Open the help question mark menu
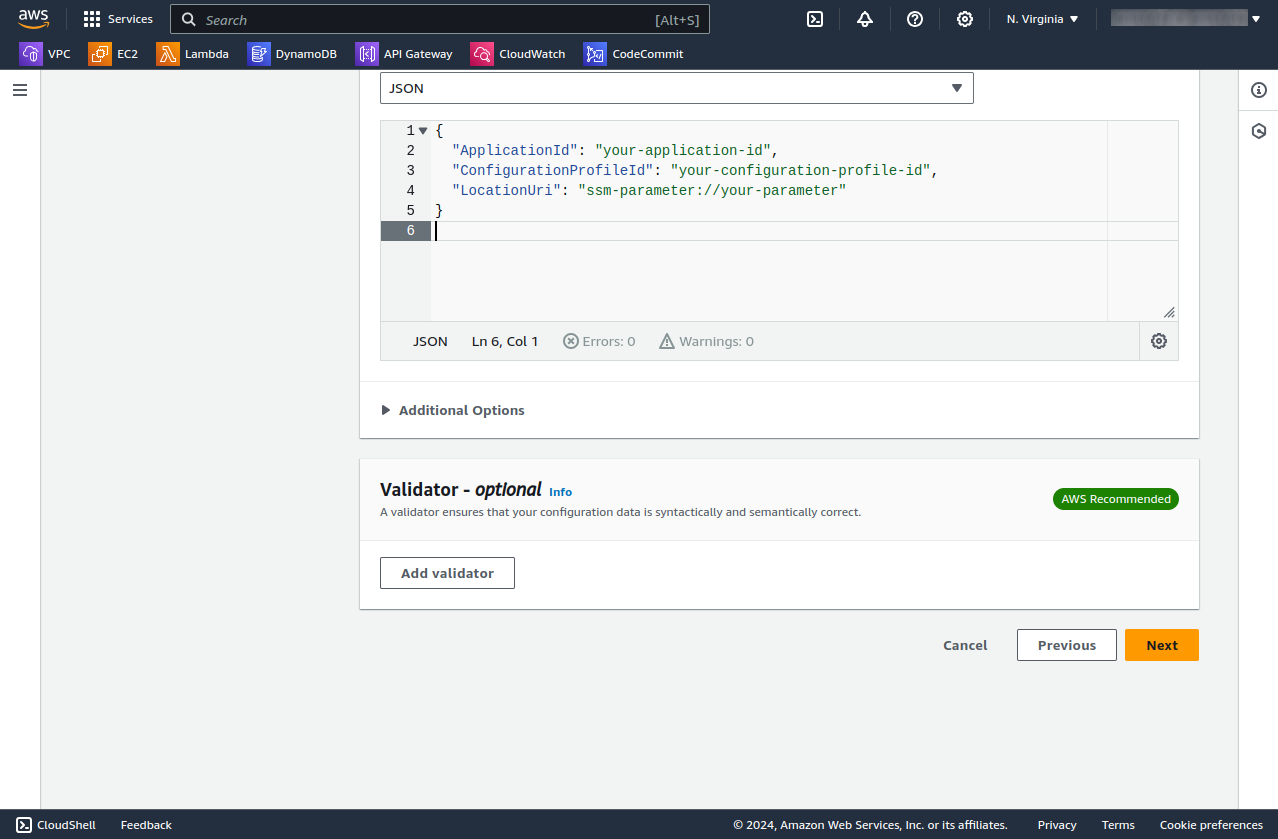The height and width of the screenshot is (839, 1278). (x=915, y=19)
